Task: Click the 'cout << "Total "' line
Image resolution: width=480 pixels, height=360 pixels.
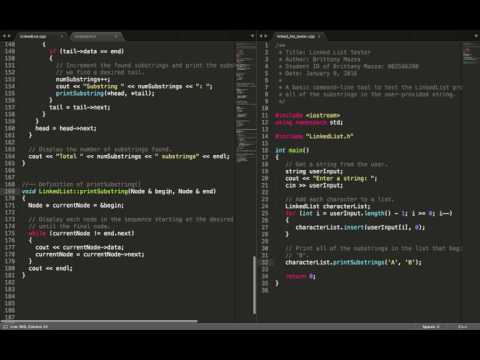Action: pos(129,156)
